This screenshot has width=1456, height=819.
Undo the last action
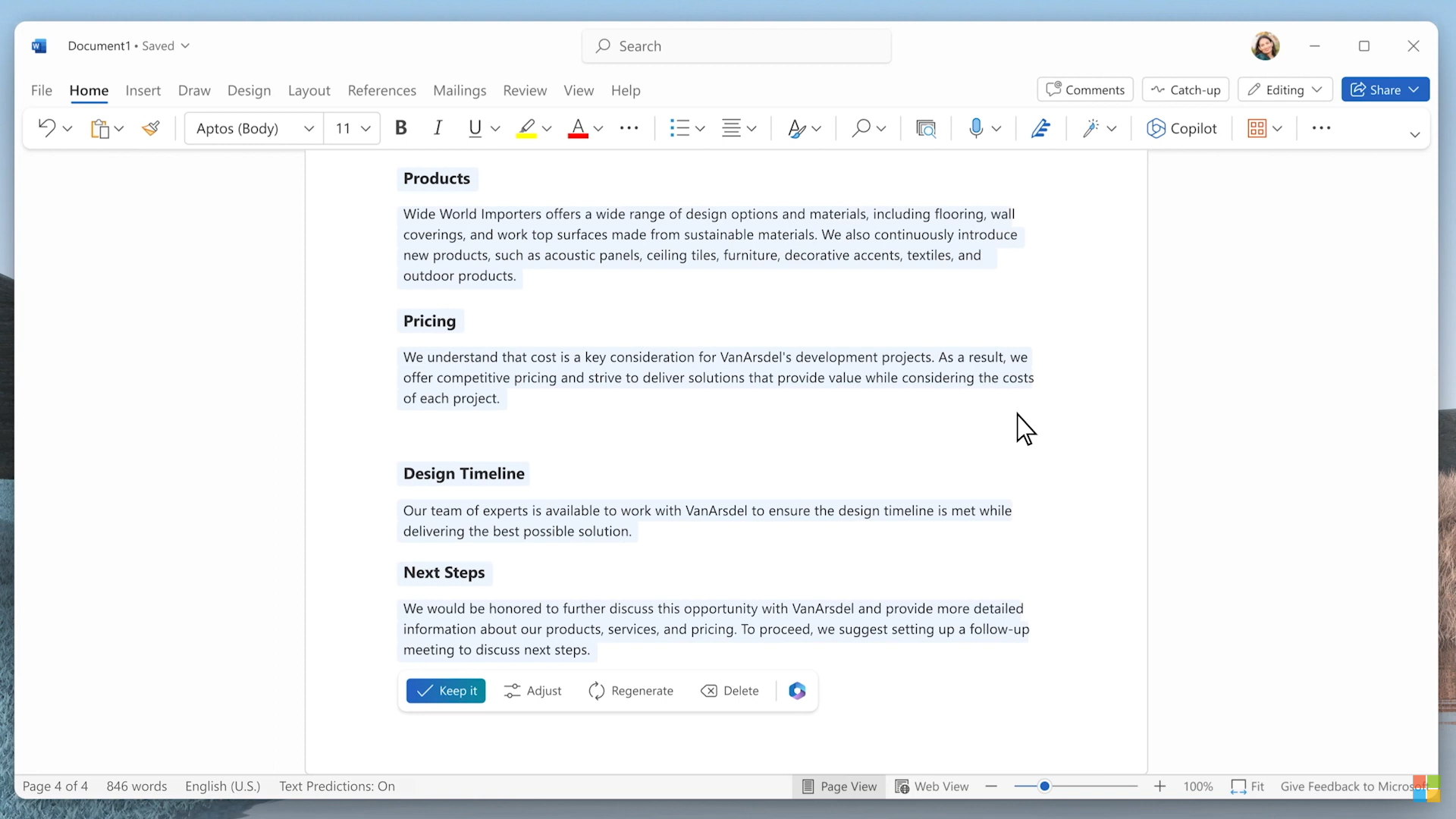click(45, 128)
